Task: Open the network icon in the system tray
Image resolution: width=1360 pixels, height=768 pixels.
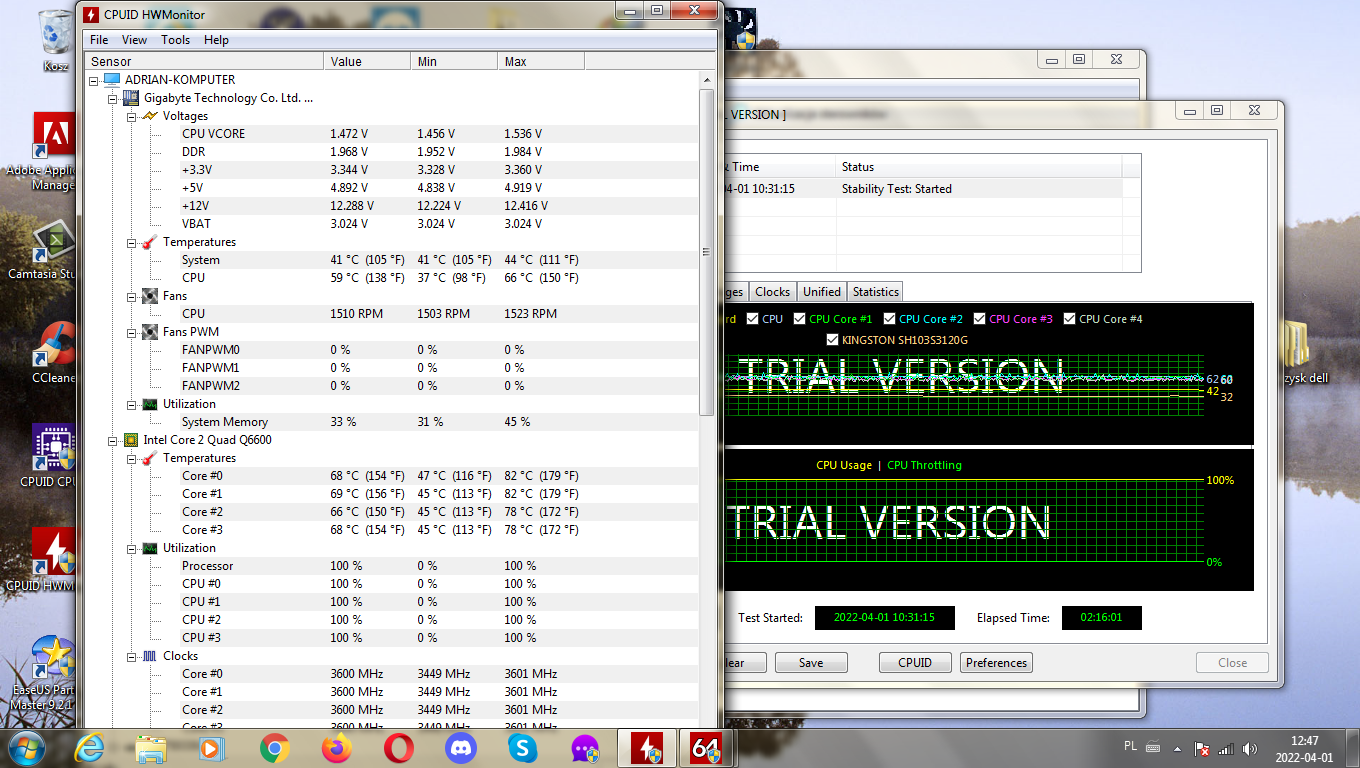Action: pos(1225,748)
